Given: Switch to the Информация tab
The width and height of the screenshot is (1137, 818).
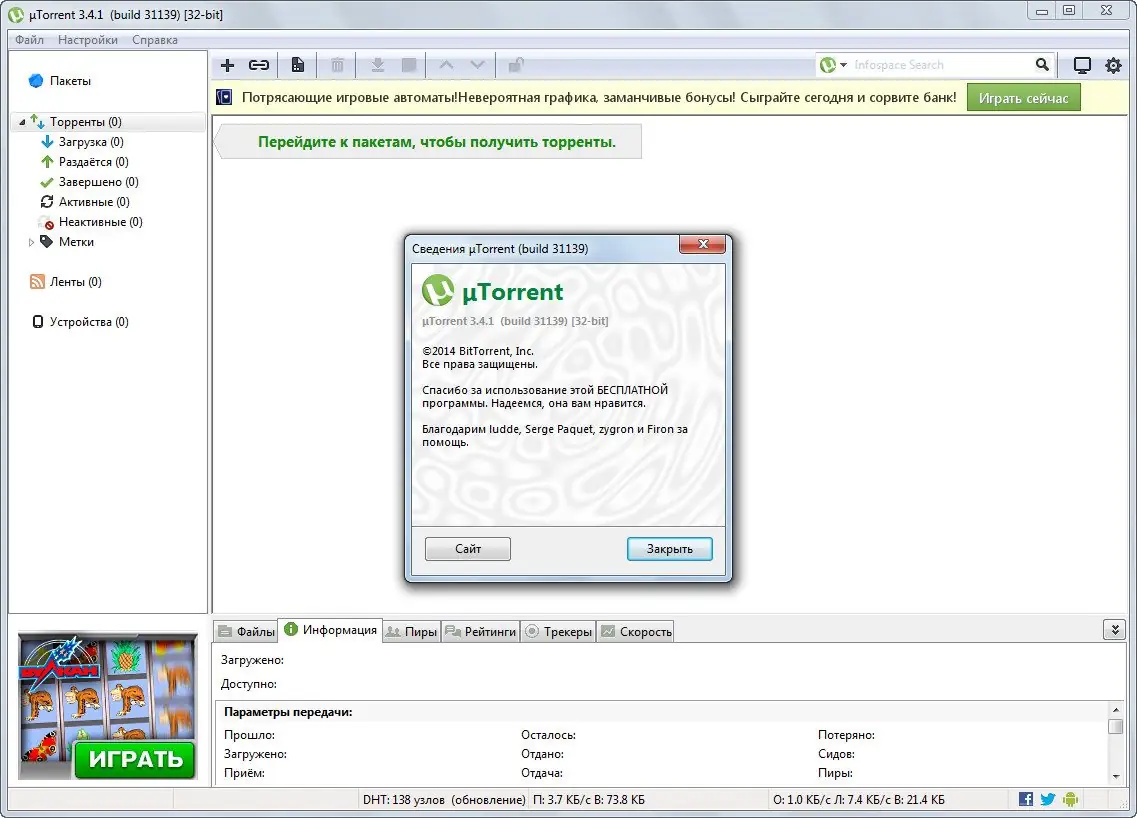Looking at the screenshot, I should click(x=331, y=629).
